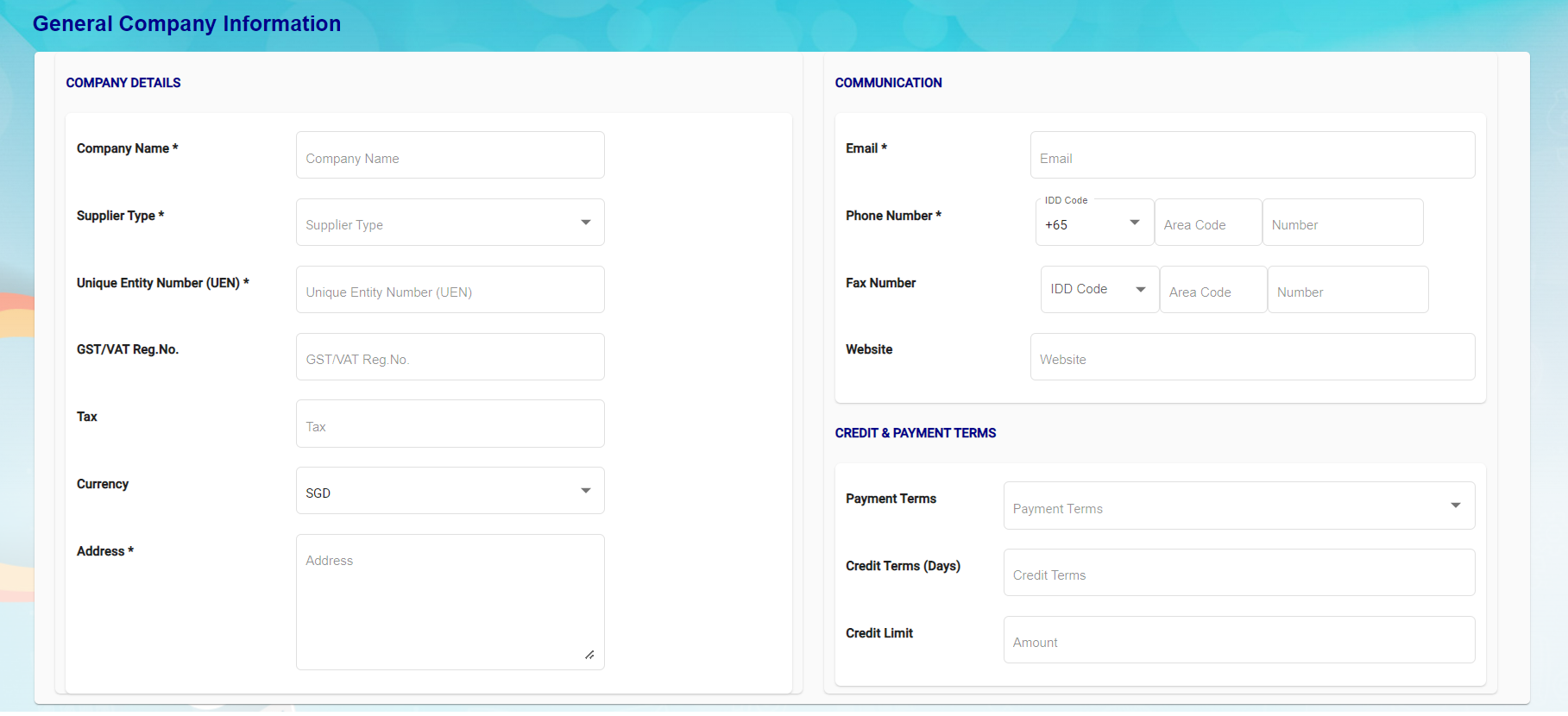Click the Company Name input field
This screenshot has width=1568, height=716.
click(x=450, y=156)
